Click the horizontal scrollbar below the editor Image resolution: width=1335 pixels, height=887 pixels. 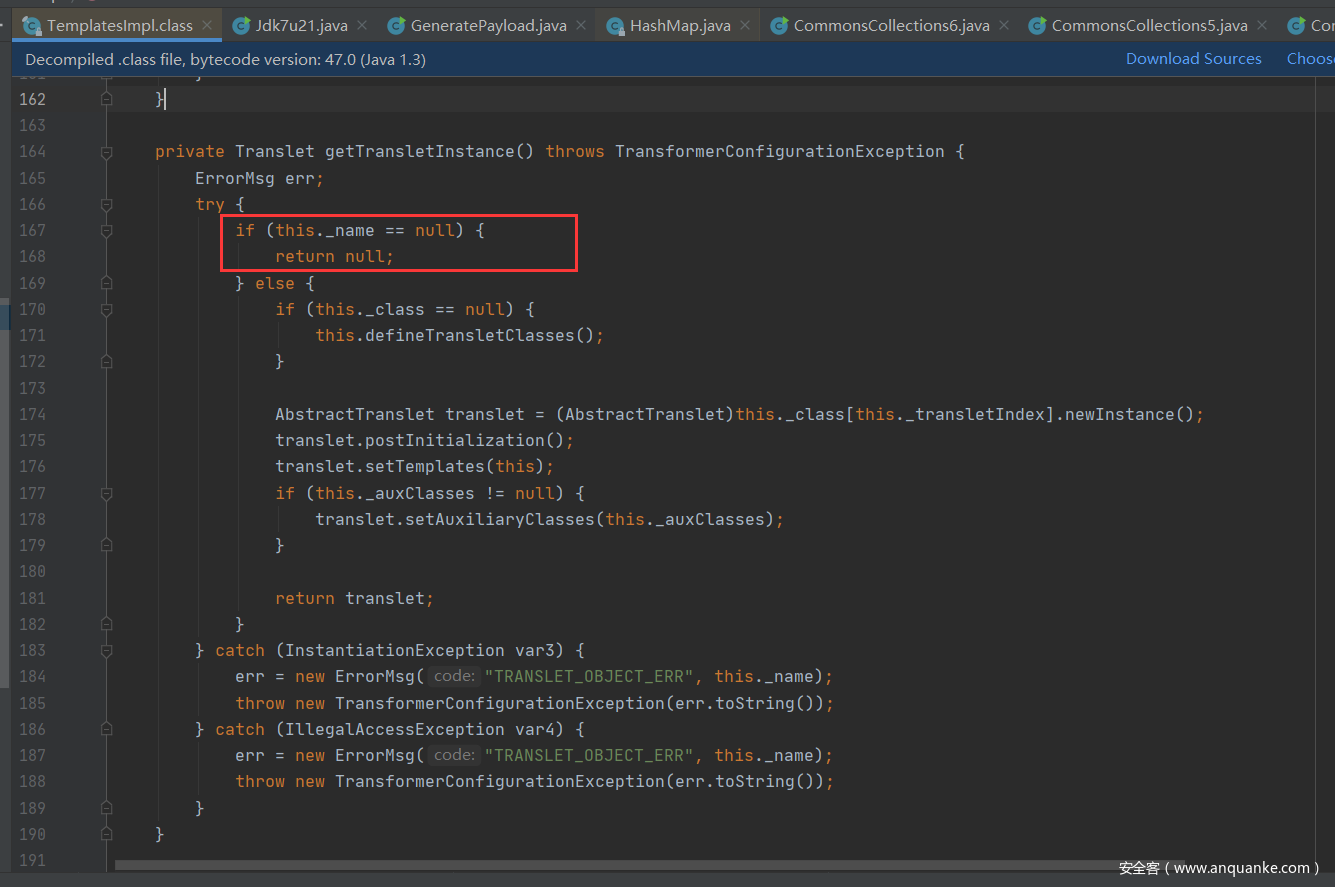click(600, 865)
